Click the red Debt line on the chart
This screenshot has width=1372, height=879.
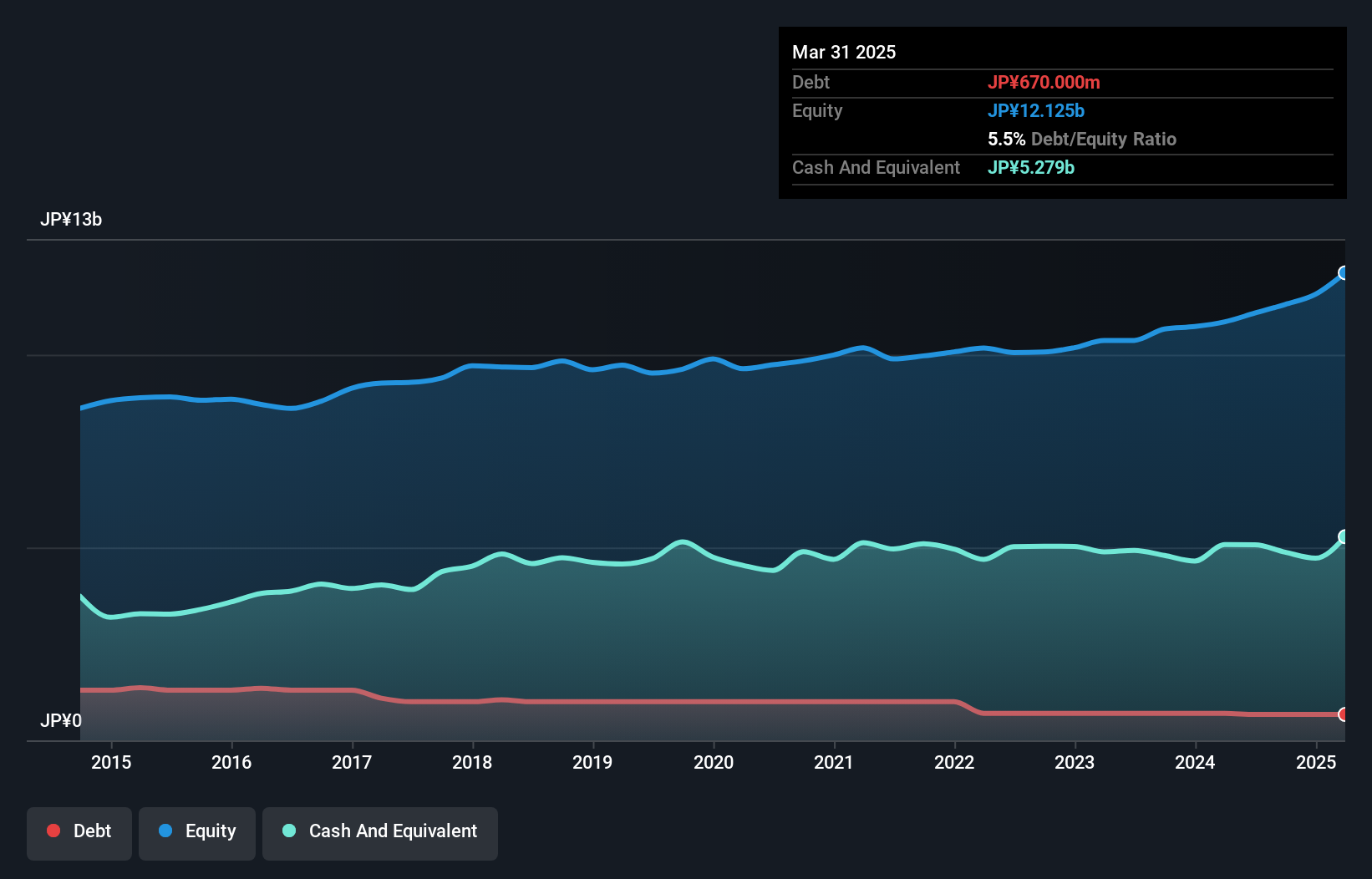click(668, 701)
